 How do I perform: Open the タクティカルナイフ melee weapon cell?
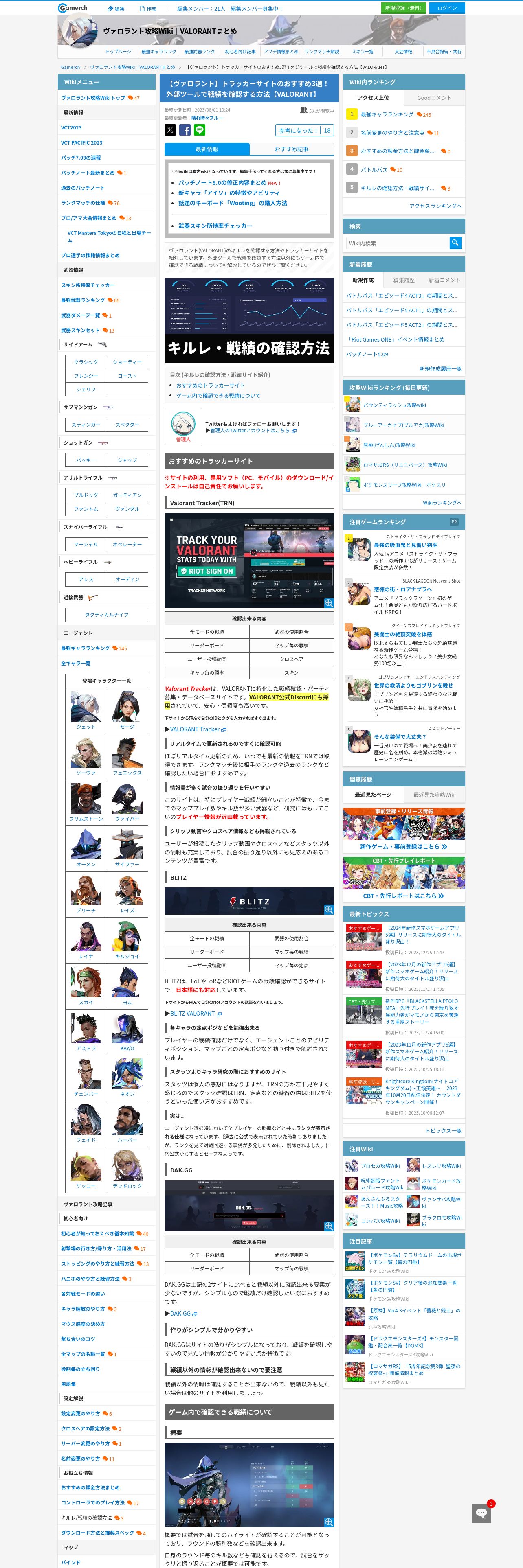[x=107, y=615]
